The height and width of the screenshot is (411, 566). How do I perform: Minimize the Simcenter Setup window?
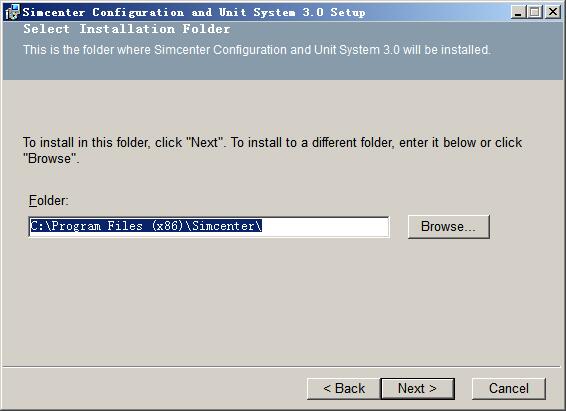pyautogui.click(x=518, y=12)
